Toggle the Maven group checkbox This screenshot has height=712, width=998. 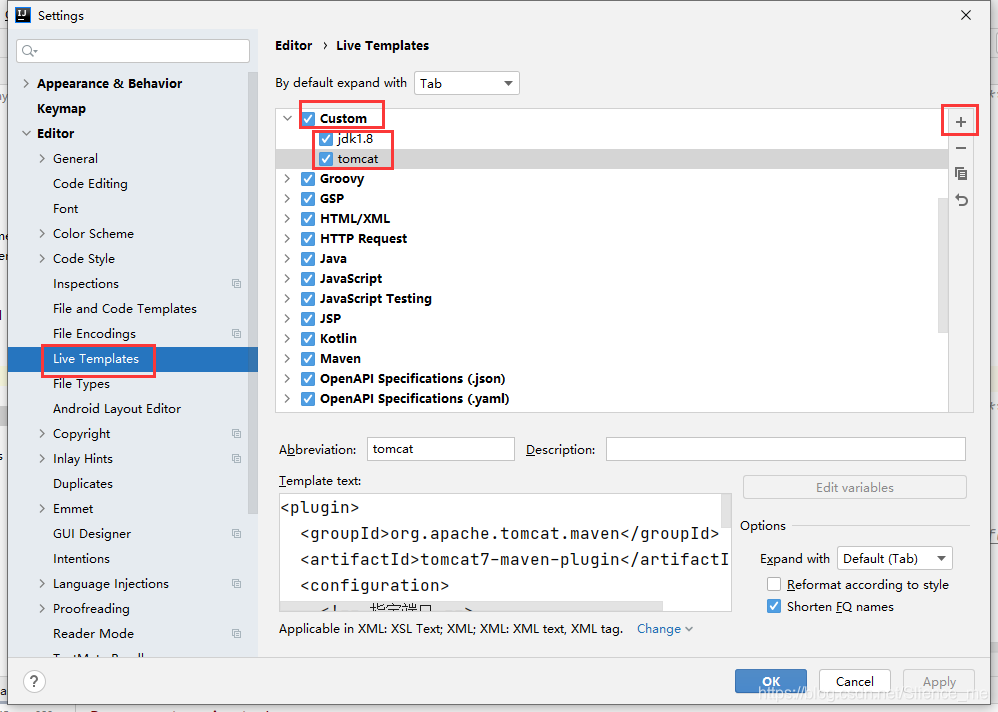[308, 359]
